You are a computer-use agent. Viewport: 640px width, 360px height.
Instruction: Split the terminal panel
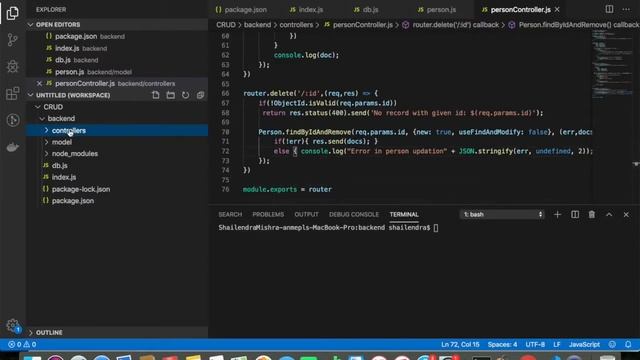575,214
